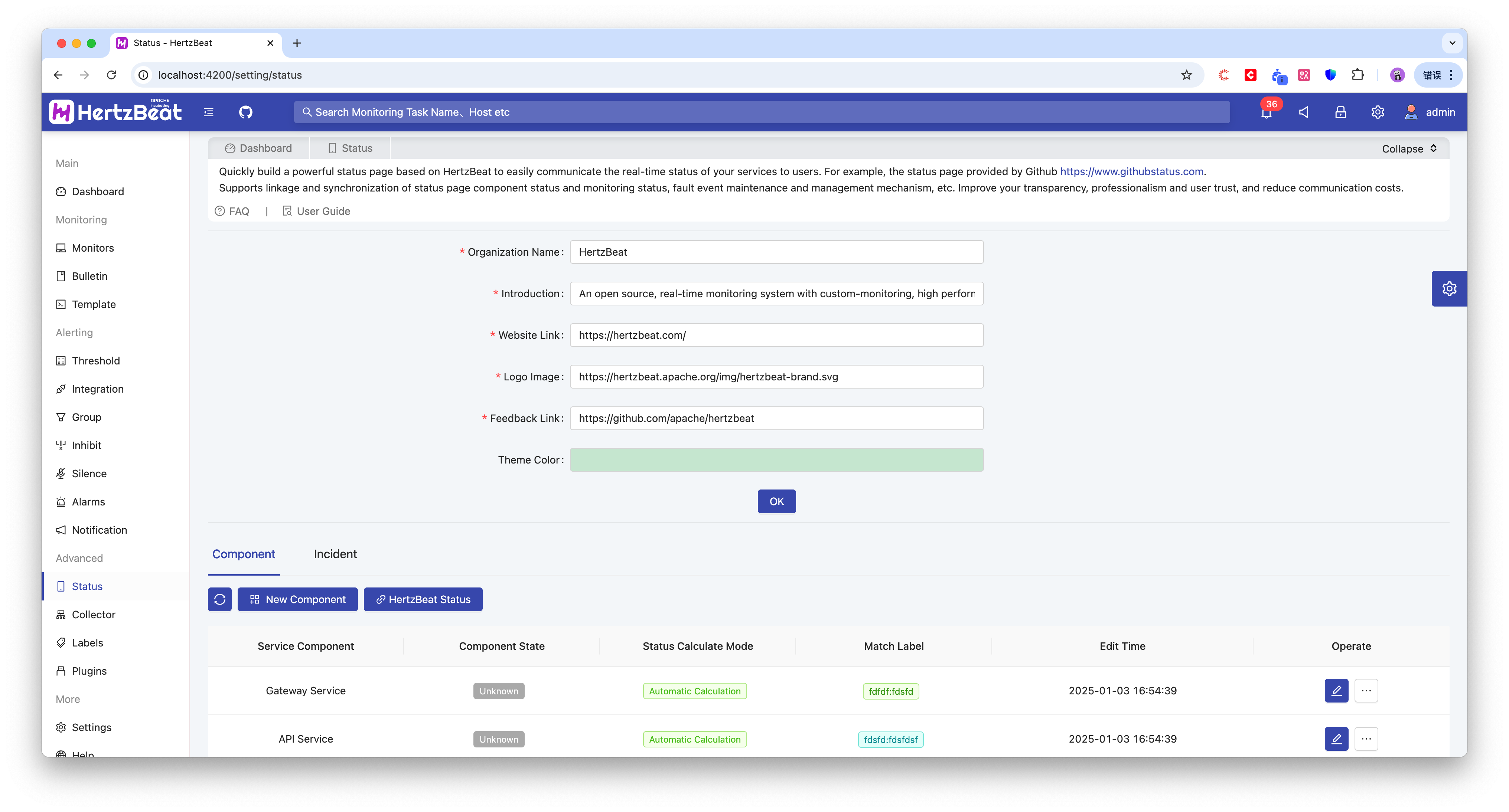Open the notification bell with 36 badge
Image resolution: width=1509 pixels, height=812 pixels.
tap(1267, 112)
